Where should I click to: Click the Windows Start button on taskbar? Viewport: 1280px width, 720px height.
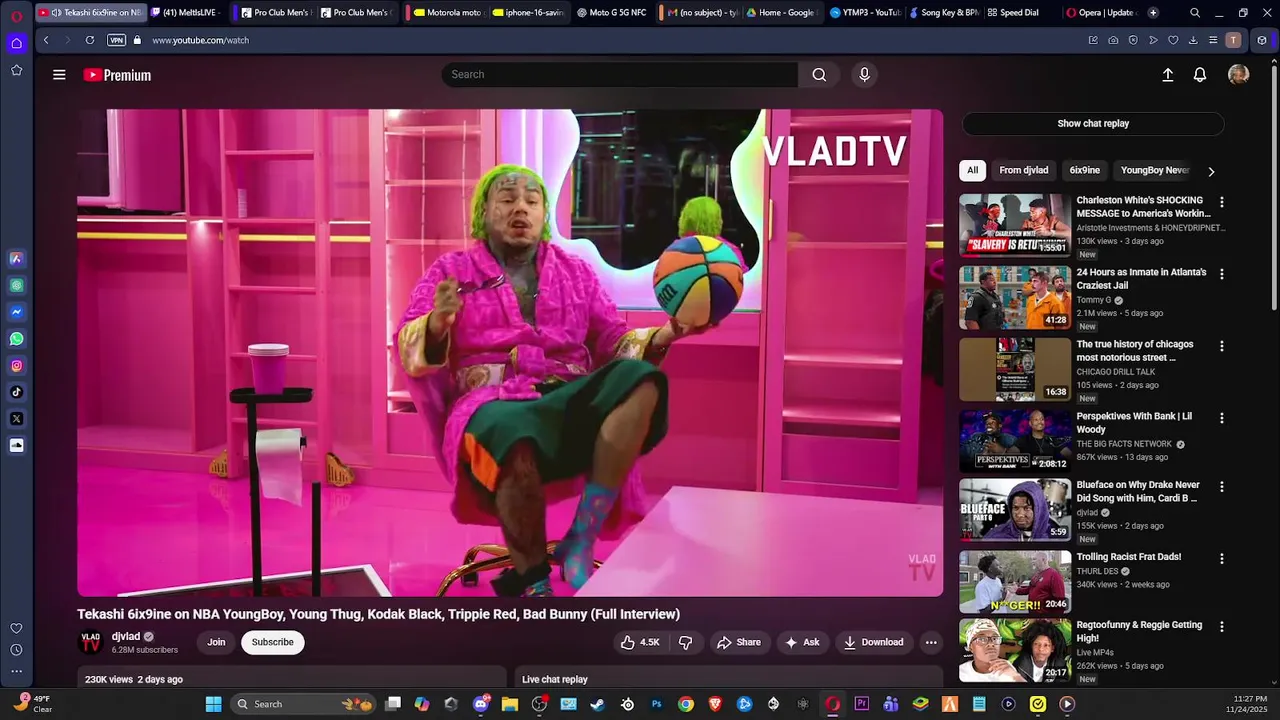(x=213, y=704)
